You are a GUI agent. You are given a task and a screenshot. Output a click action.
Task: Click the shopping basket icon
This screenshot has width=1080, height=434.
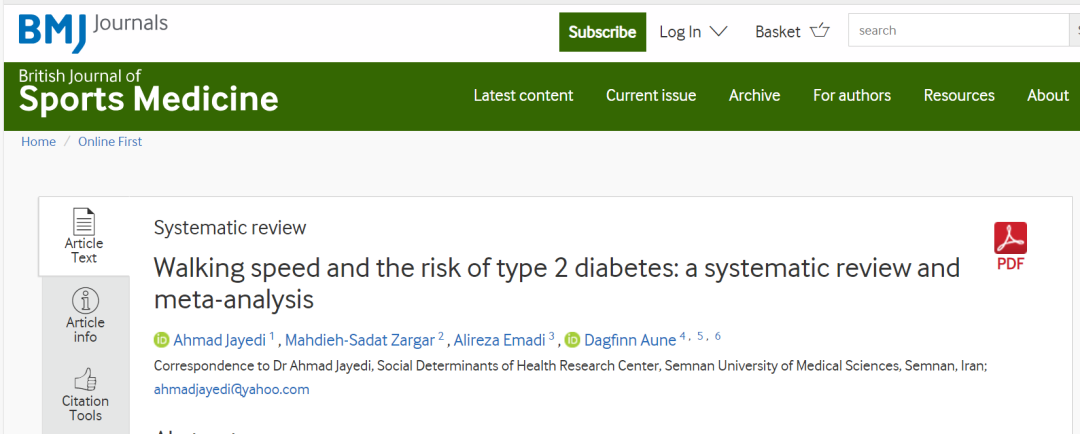pos(820,31)
